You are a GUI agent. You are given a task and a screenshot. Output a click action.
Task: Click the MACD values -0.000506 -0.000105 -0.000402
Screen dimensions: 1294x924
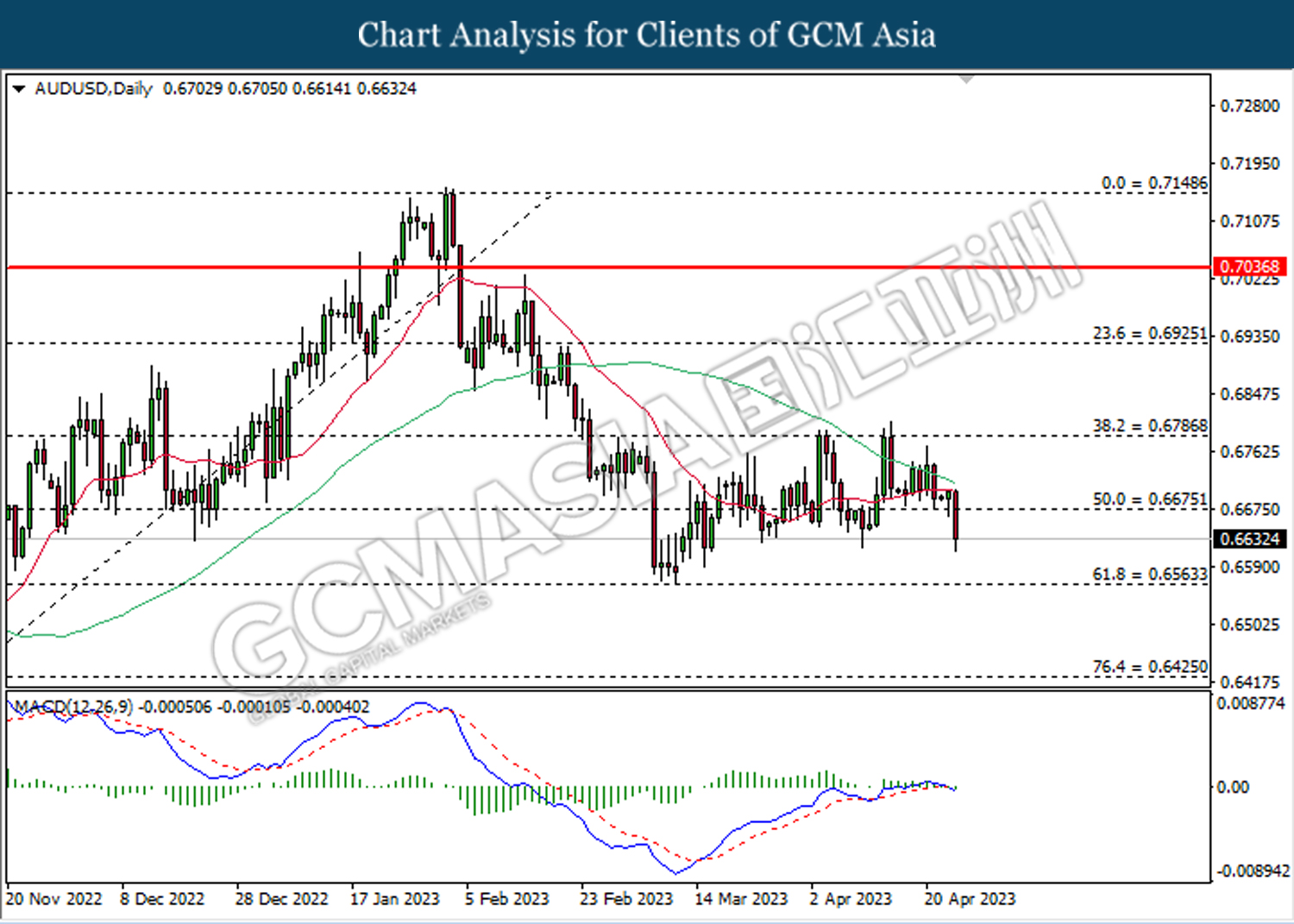tap(254, 707)
